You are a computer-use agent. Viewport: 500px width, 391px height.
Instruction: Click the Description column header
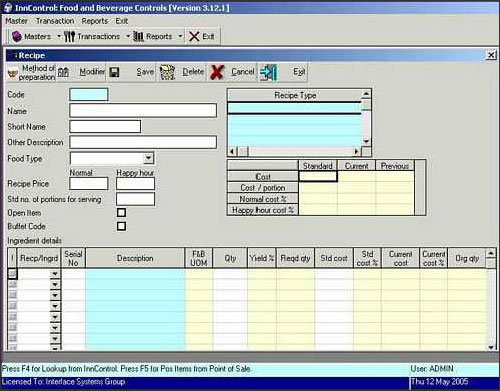(x=135, y=258)
